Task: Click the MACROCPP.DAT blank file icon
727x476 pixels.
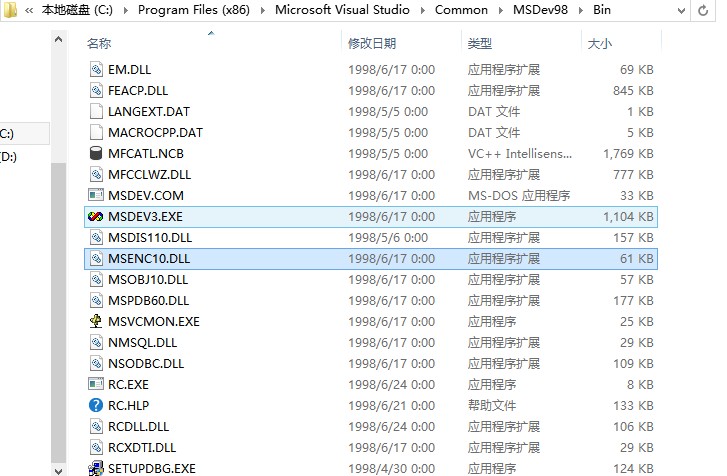Action: 96,133
